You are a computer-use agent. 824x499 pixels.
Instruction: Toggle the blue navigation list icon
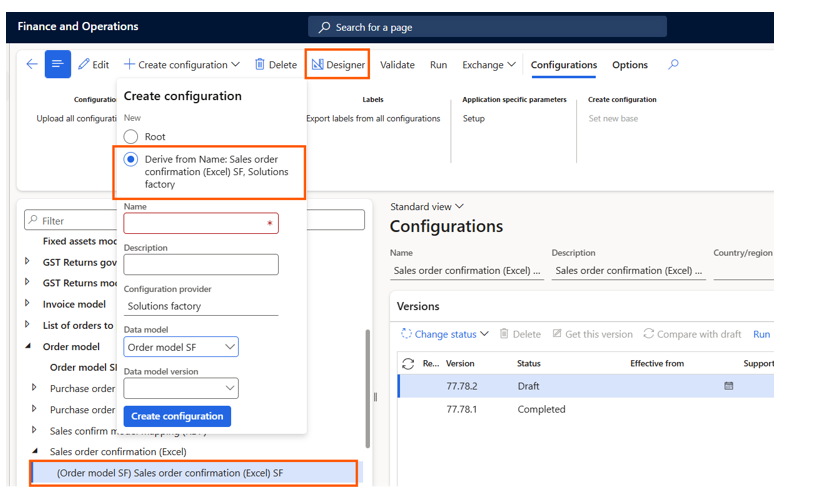[x=58, y=64]
